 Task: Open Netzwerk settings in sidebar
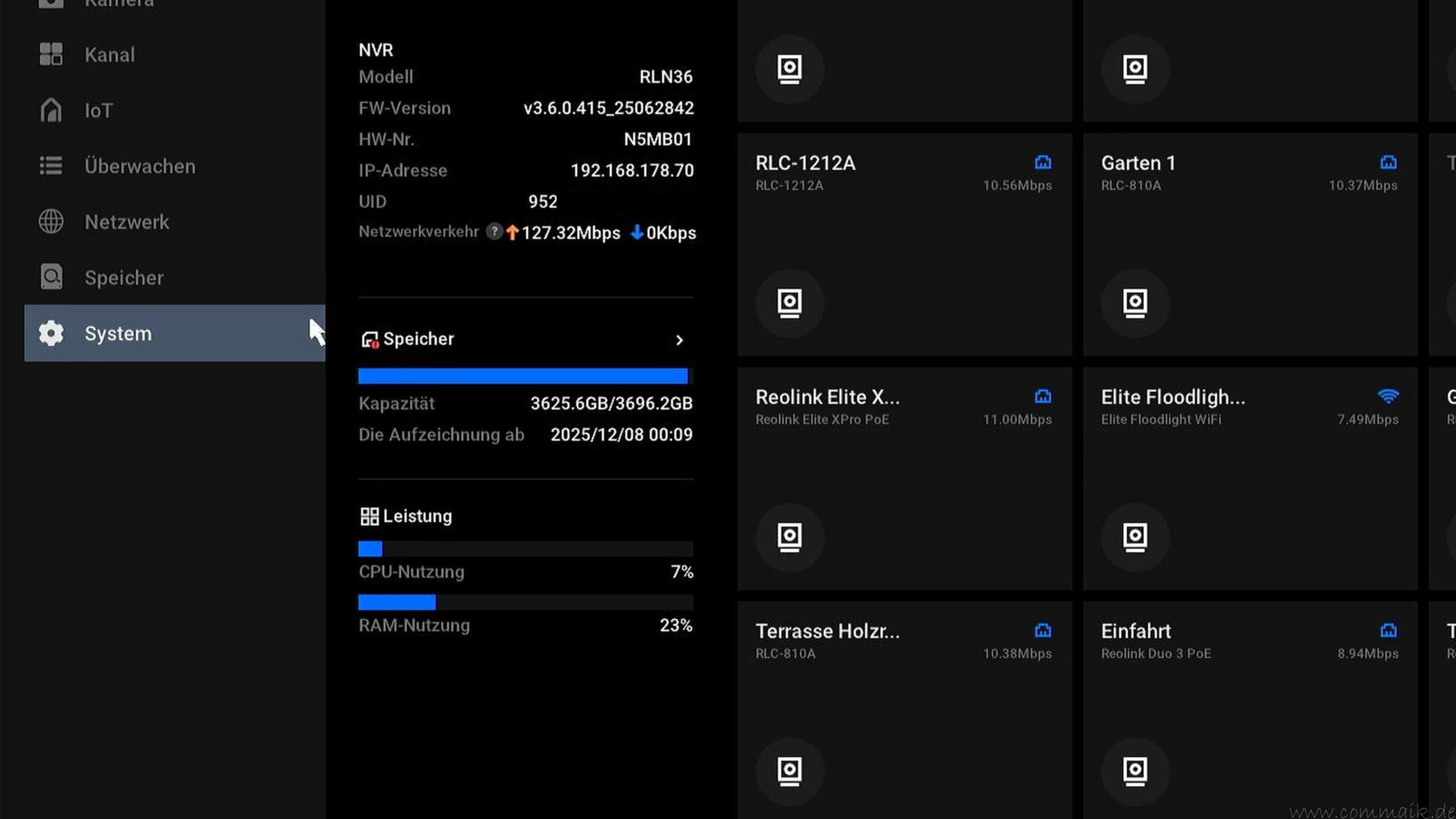point(126,222)
